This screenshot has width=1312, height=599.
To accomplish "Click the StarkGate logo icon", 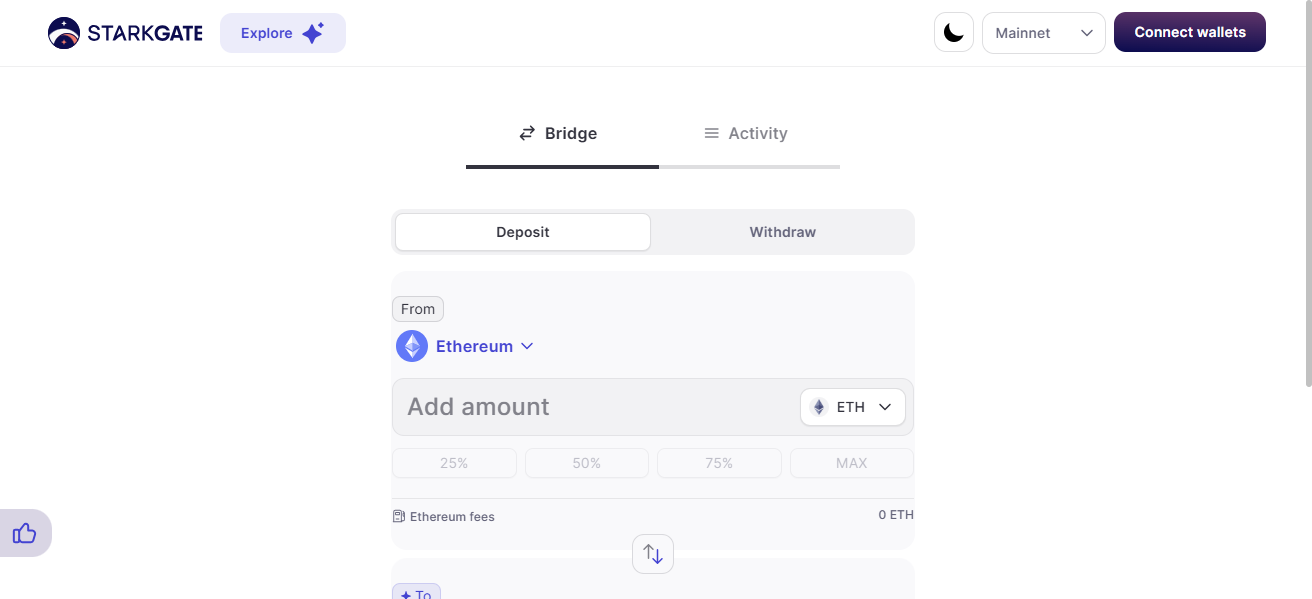I will 64,33.
